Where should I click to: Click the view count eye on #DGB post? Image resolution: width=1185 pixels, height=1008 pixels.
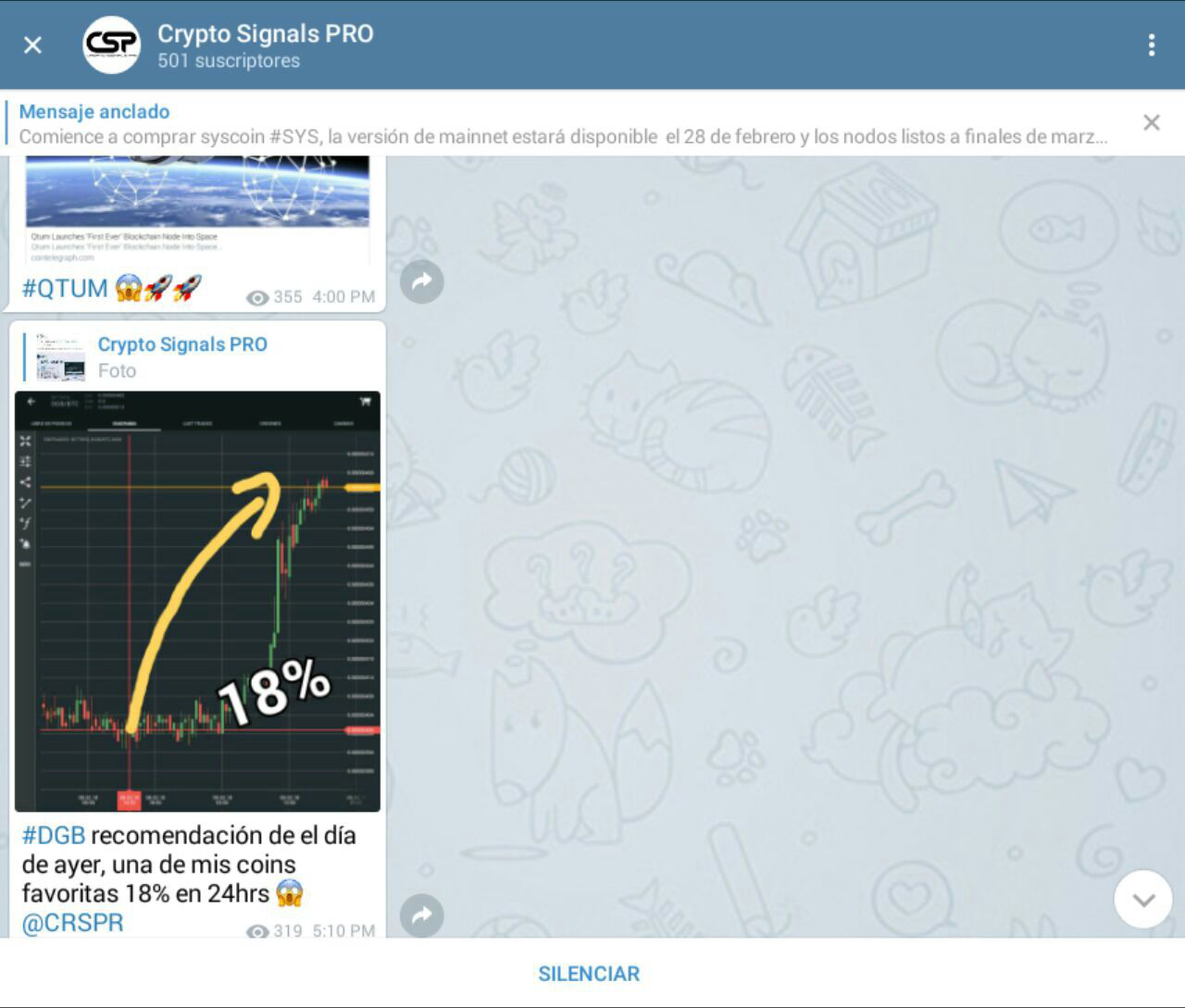(x=257, y=931)
